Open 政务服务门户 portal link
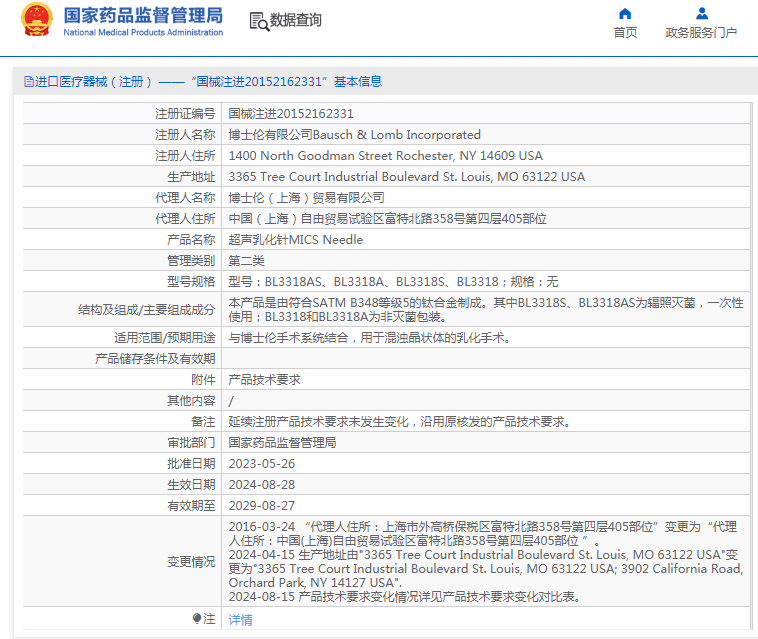Screen dimensions: 758x639 (701, 32)
